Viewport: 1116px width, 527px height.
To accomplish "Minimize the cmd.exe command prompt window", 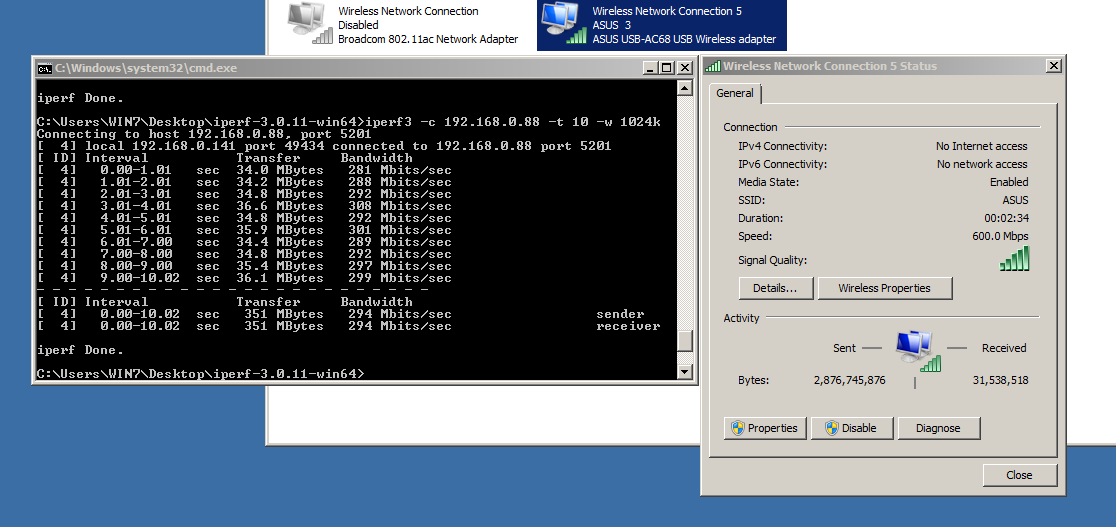I will pos(649,68).
